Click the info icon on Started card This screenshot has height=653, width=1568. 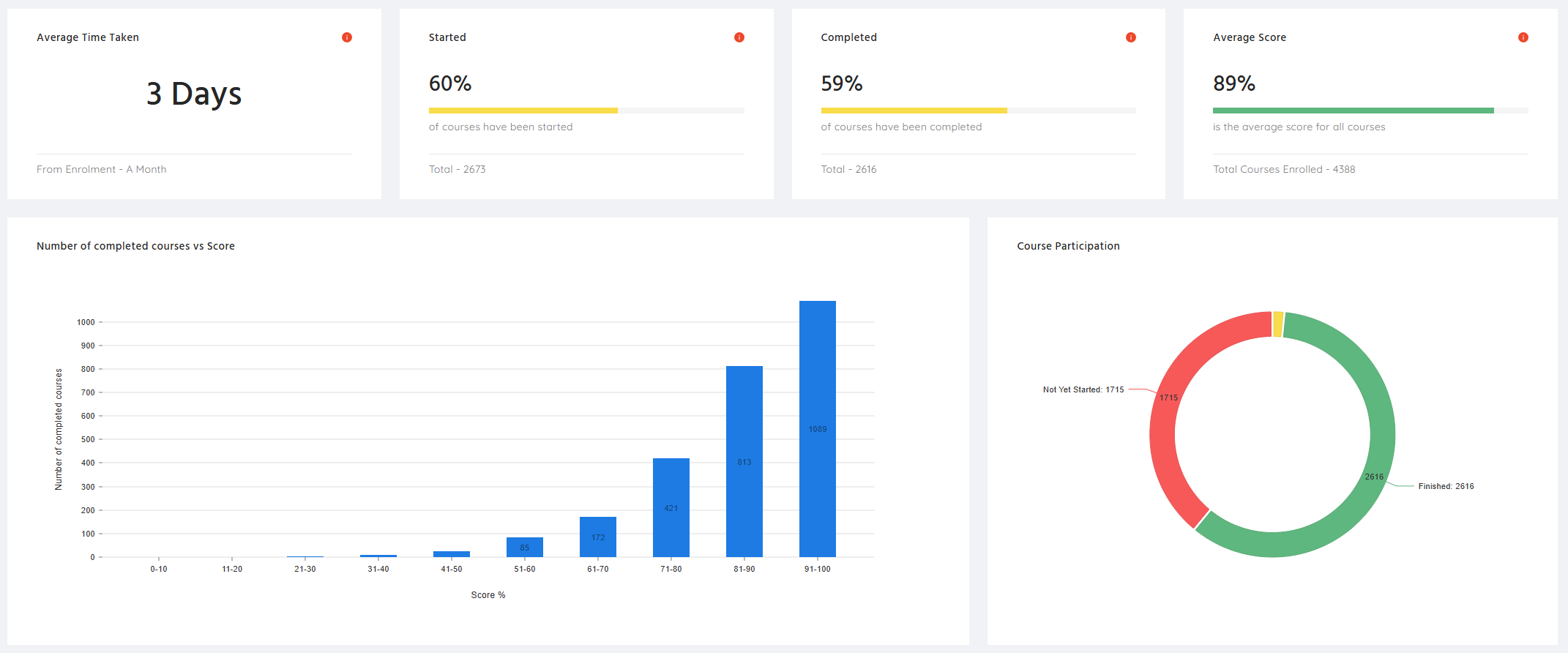point(739,37)
